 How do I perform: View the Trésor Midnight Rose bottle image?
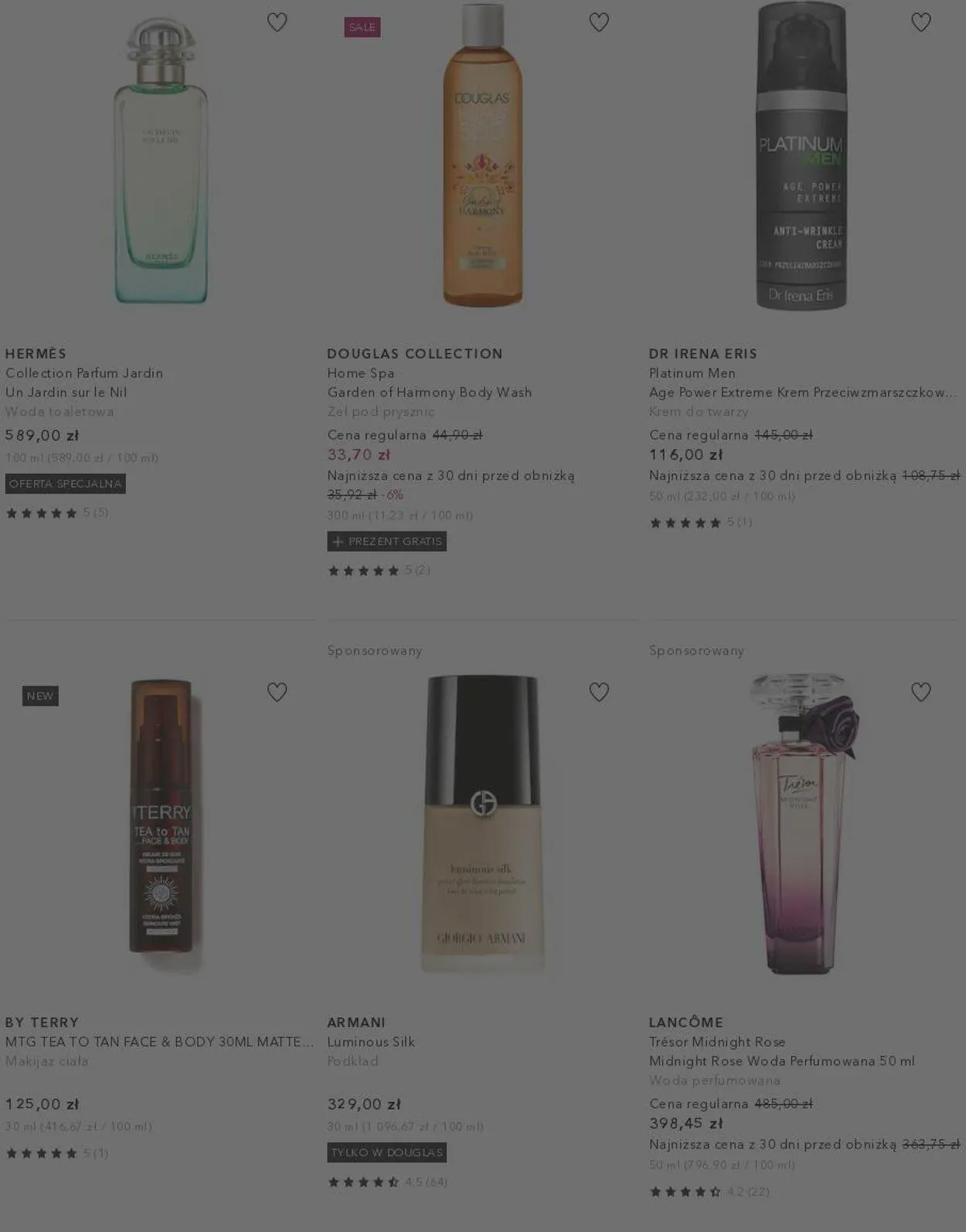[x=804, y=824]
